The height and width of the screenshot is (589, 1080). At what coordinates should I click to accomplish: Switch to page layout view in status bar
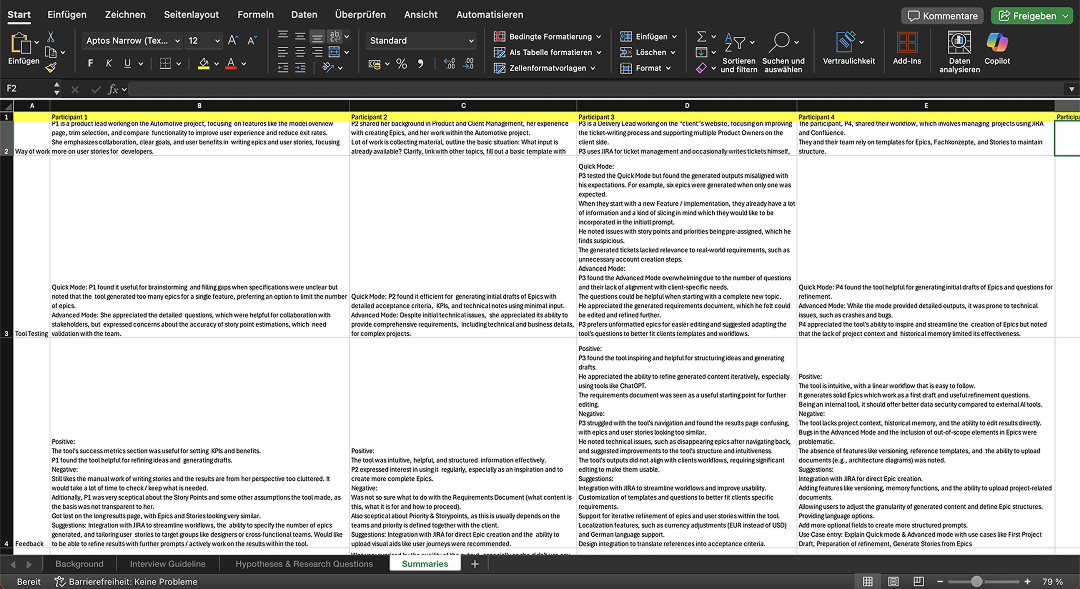pyautogui.click(x=893, y=582)
